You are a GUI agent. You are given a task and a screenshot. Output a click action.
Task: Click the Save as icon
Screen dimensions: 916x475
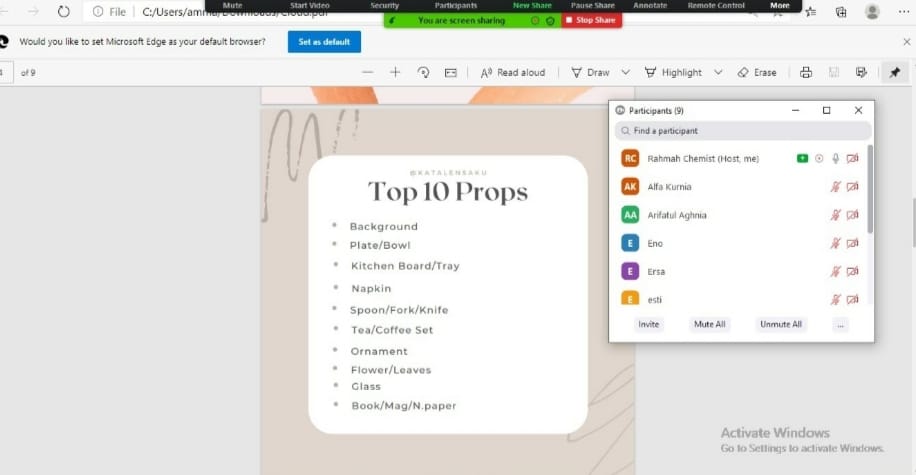click(x=861, y=72)
